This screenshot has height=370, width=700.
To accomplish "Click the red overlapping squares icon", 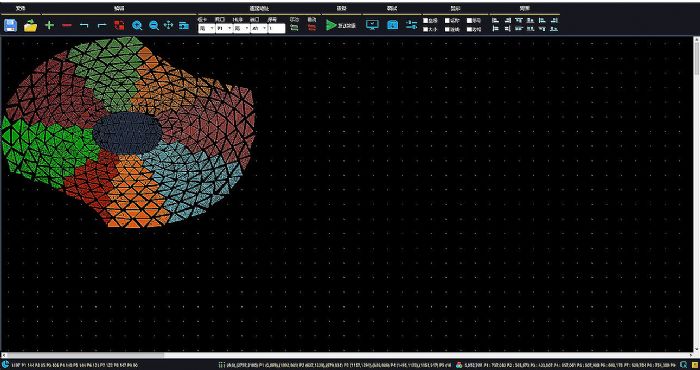I will 119,25.
